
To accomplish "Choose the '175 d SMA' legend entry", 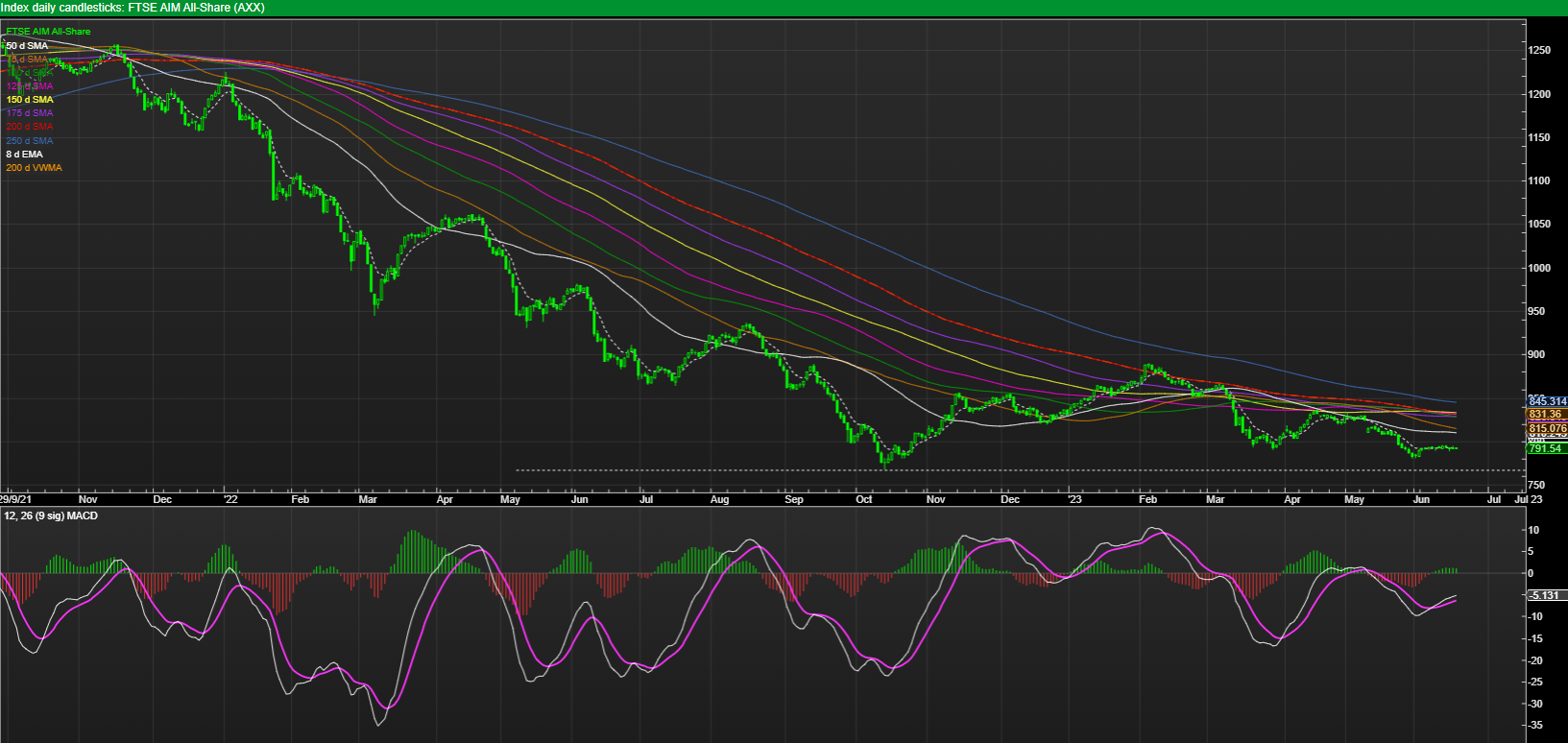I will click(30, 113).
